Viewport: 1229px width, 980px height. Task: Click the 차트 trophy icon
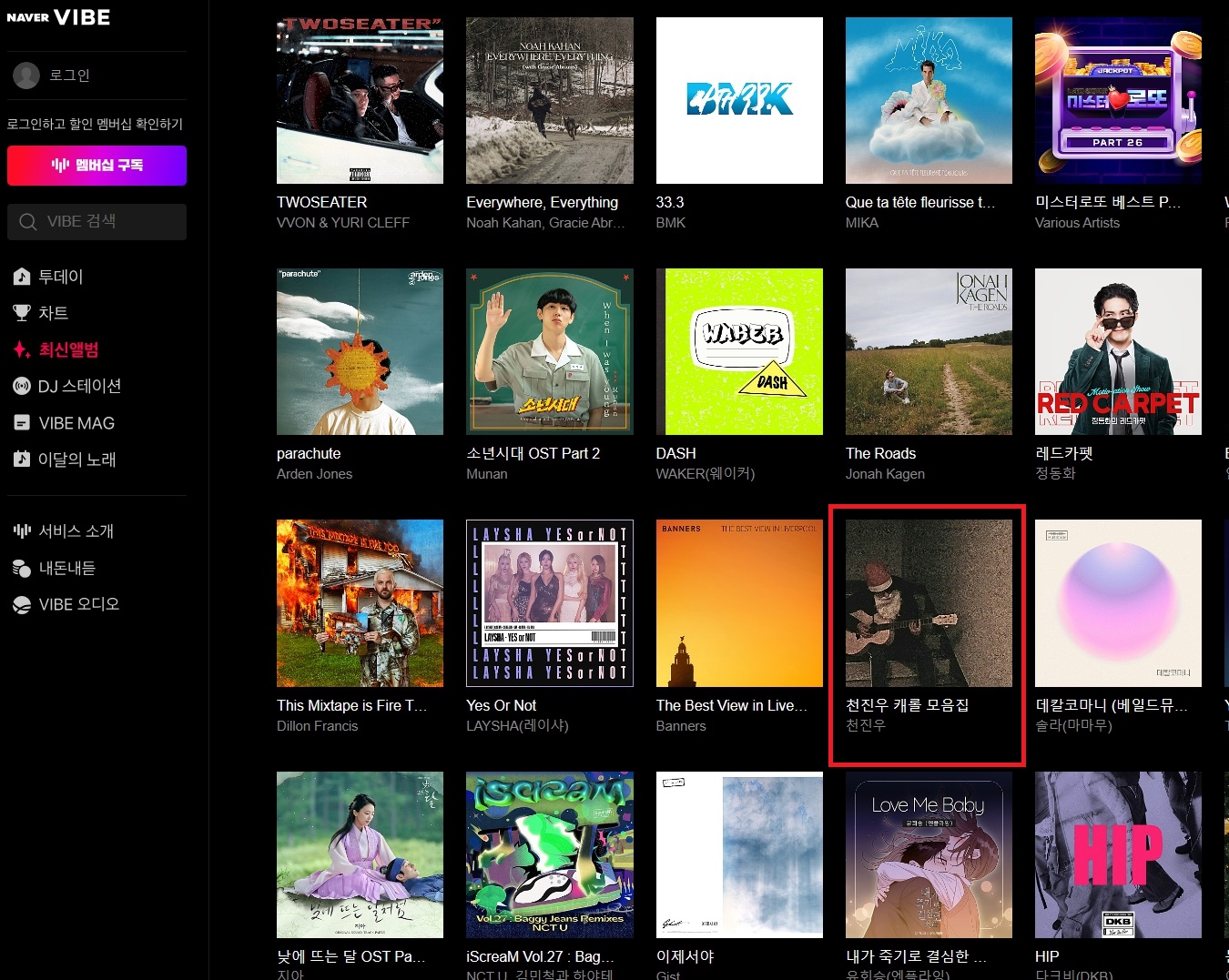[22, 313]
